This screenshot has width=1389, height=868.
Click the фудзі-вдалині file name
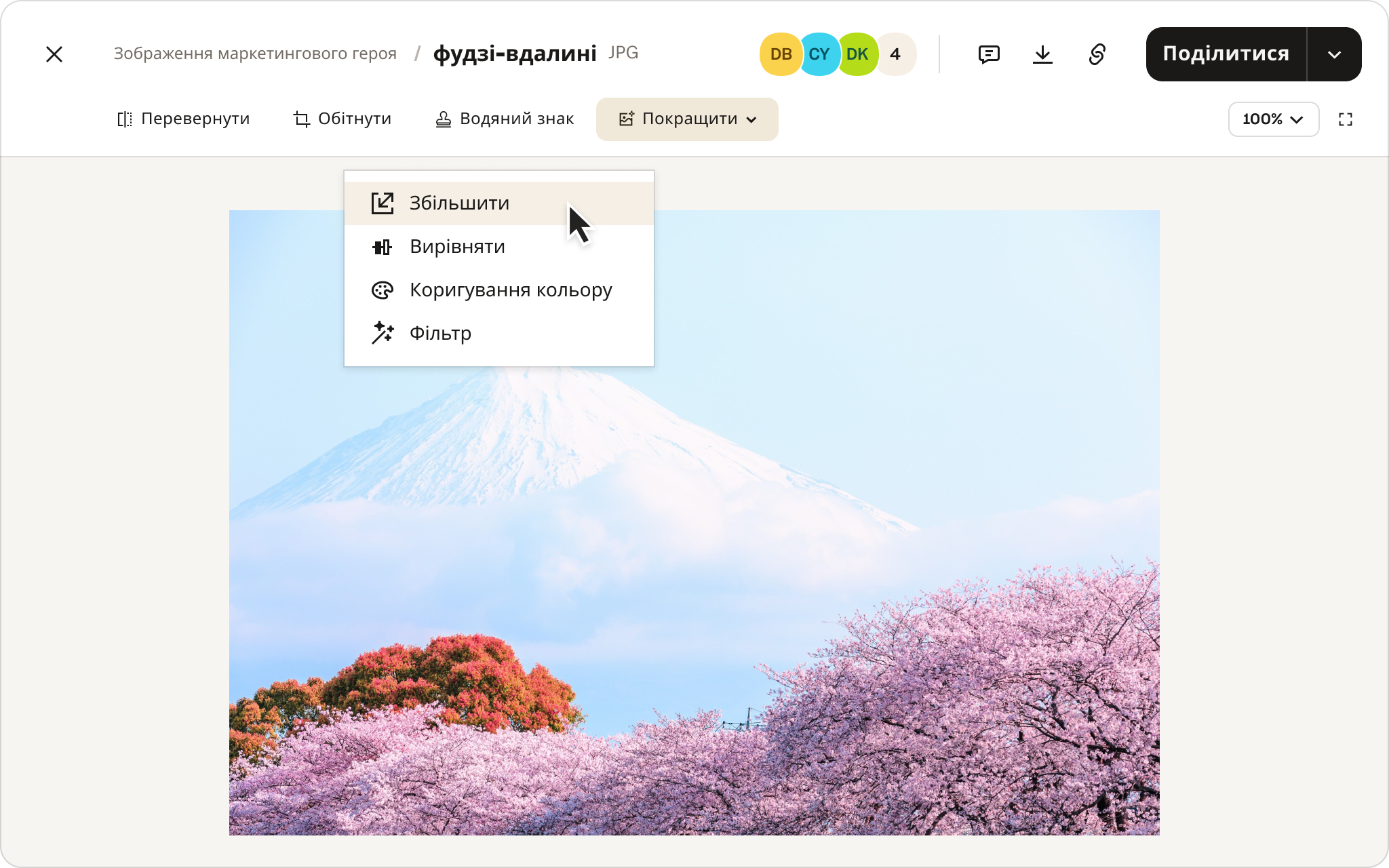[x=515, y=54]
